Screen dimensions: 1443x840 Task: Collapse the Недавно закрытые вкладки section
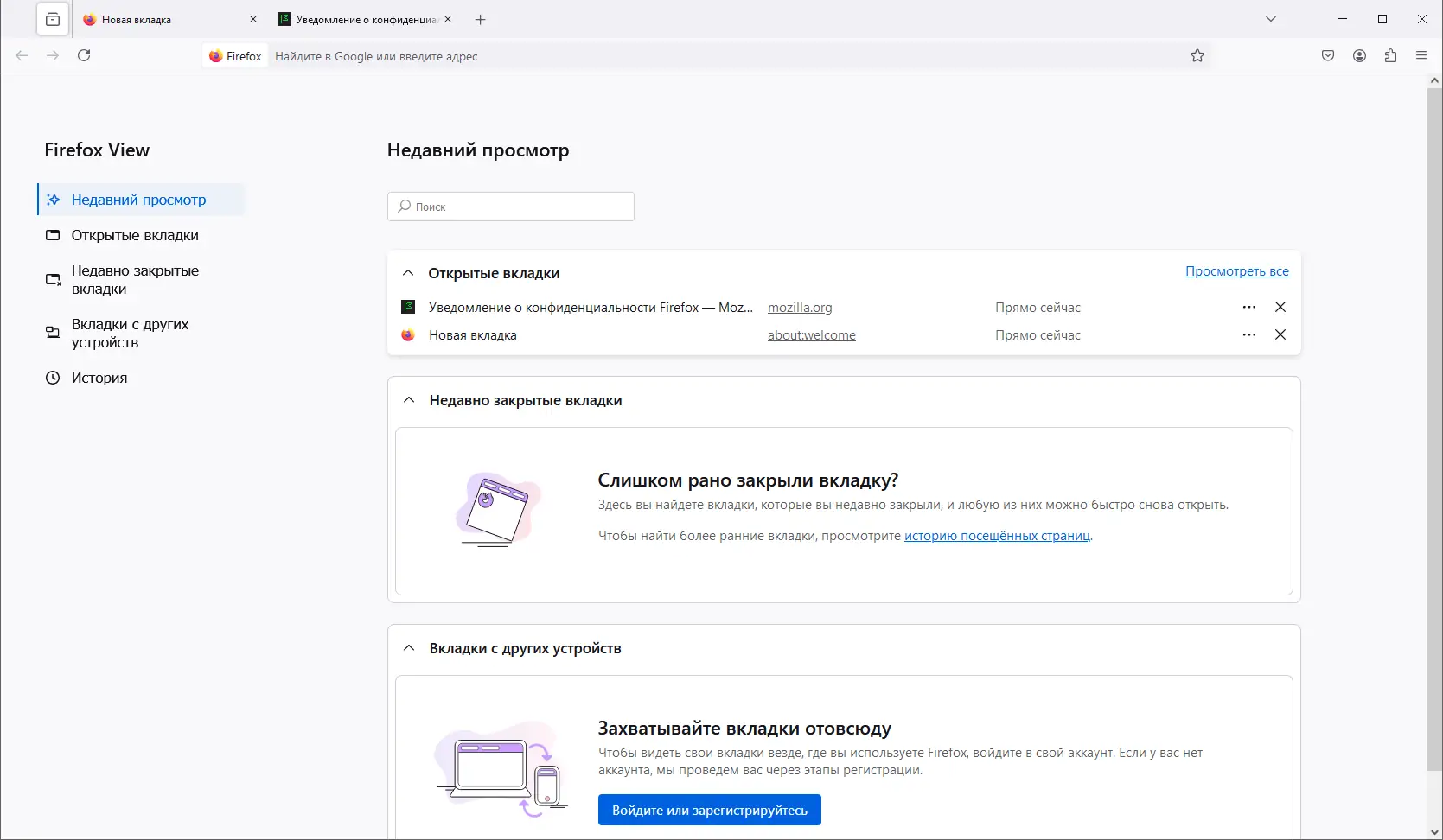[409, 400]
